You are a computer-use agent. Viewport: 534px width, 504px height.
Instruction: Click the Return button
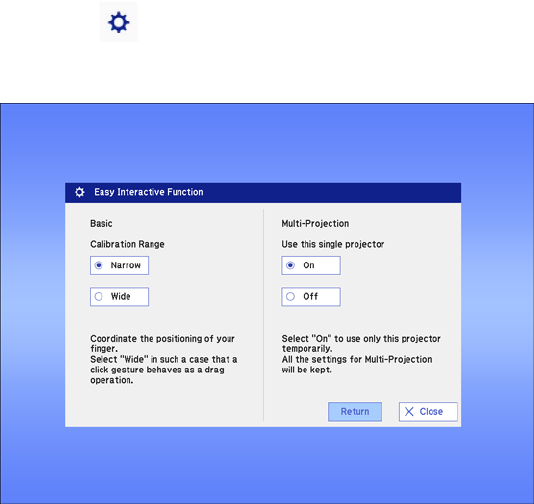(x=355, y=411)
